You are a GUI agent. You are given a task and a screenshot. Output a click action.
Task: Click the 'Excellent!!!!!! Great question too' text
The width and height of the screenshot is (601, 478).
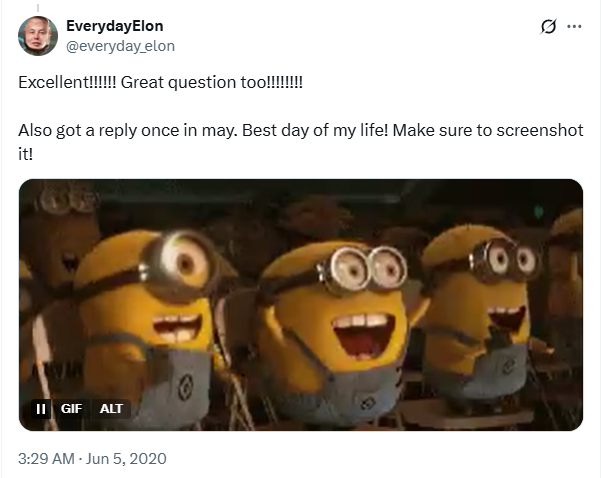[x=160, y=82]
